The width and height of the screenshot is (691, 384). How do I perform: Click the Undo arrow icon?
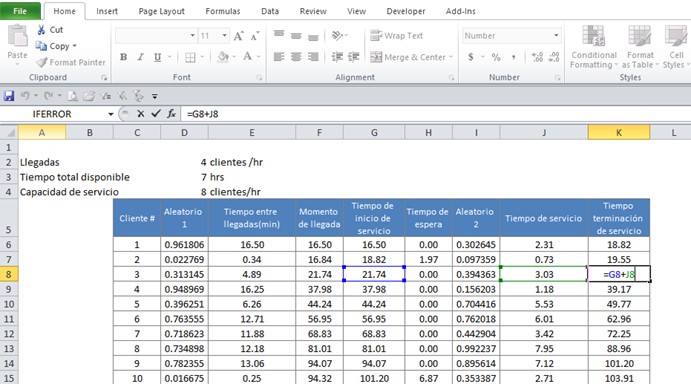[25, 96]
